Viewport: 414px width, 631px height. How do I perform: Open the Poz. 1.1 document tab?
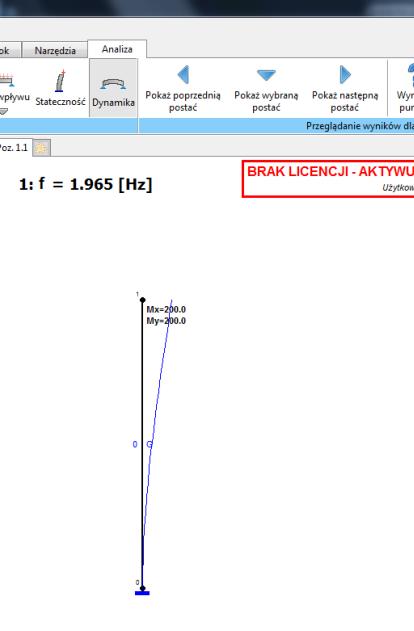tap(13, 148)
